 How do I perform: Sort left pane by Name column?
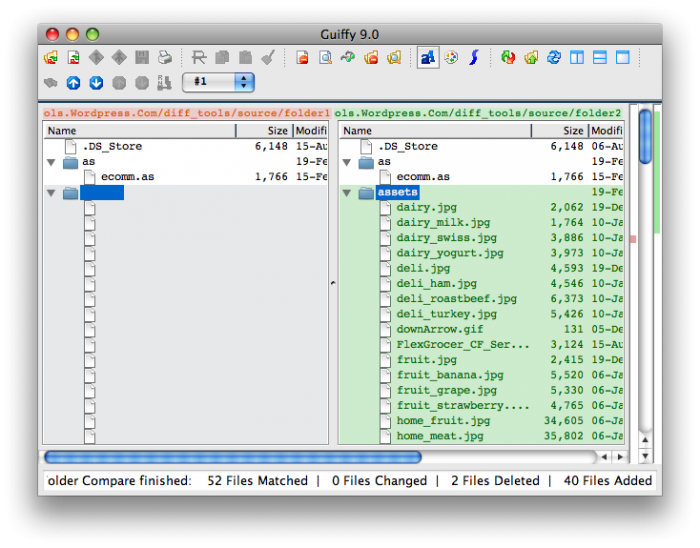coord(139,131)
